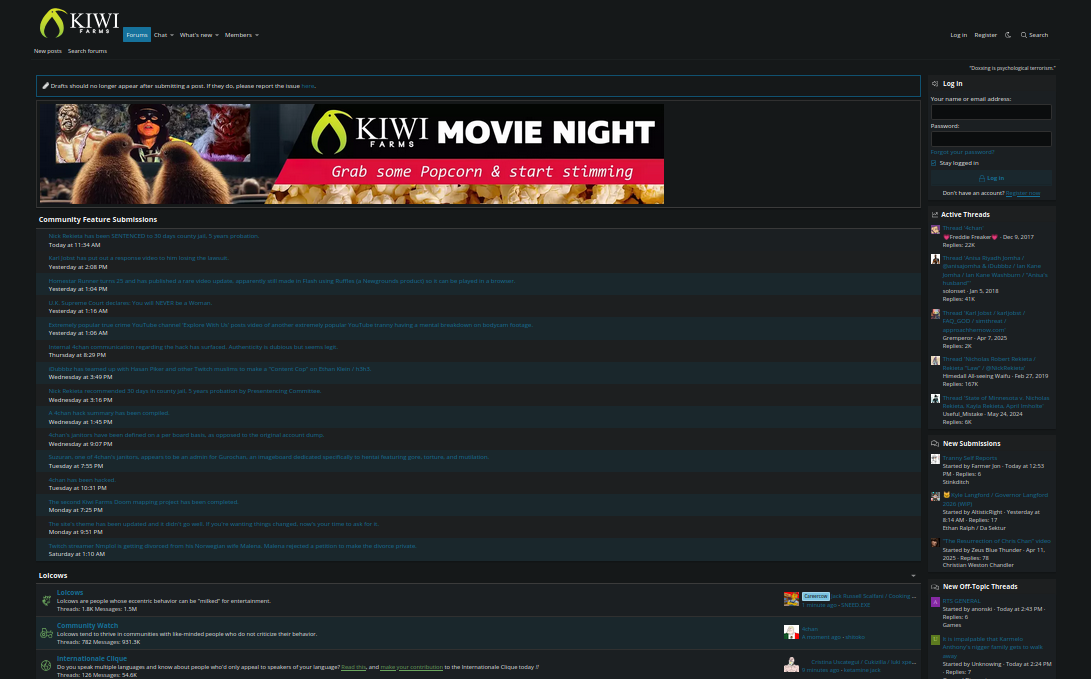
Task: Click the last-poster avatar in the Internationale Clique row
Action: coord(791,665)
